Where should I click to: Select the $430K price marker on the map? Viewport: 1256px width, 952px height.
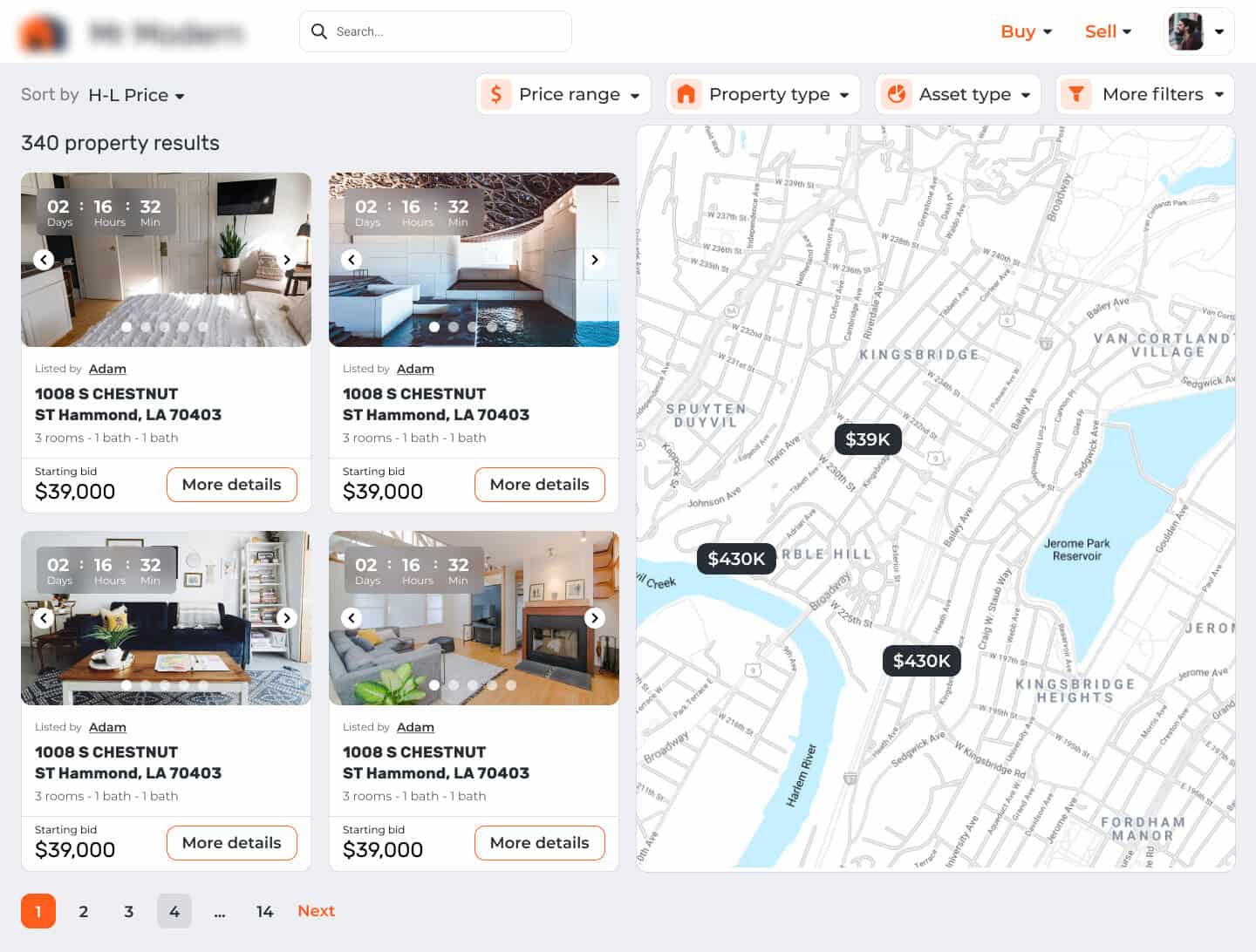coord(736,559)
